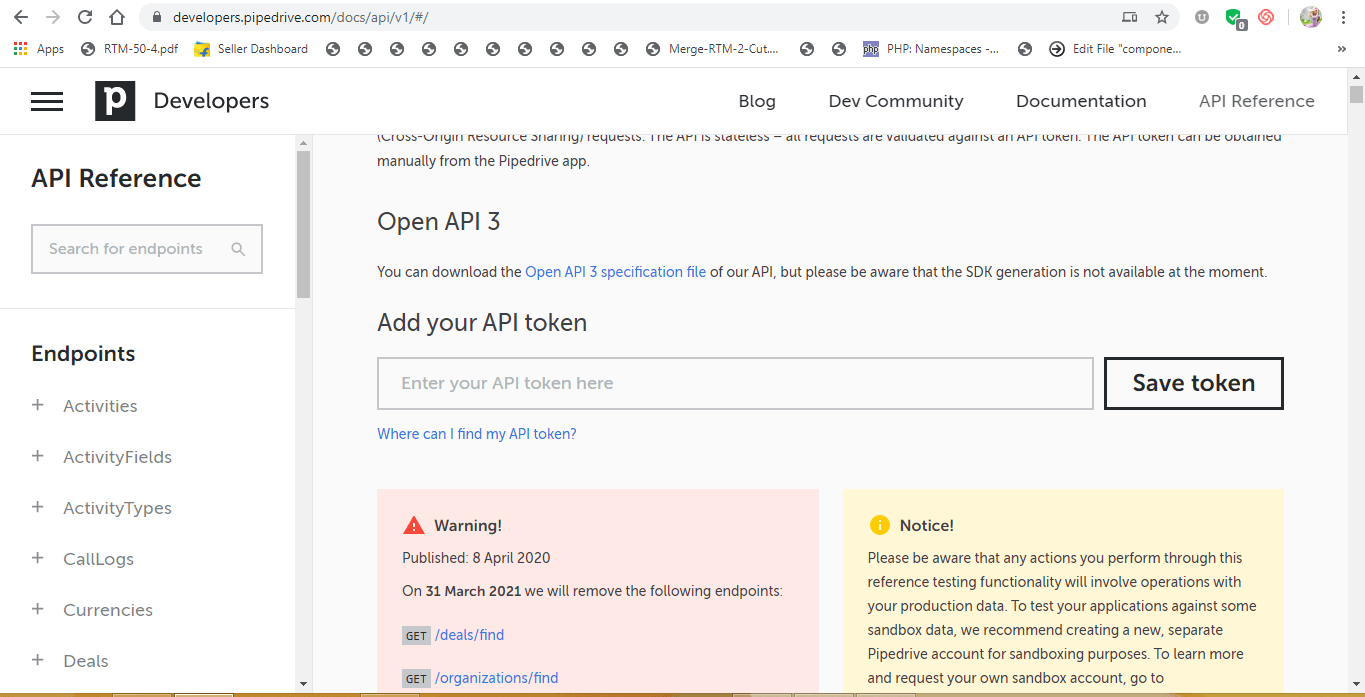
Task: Expand the Activities endpoint group
Action: click(38, 405)
